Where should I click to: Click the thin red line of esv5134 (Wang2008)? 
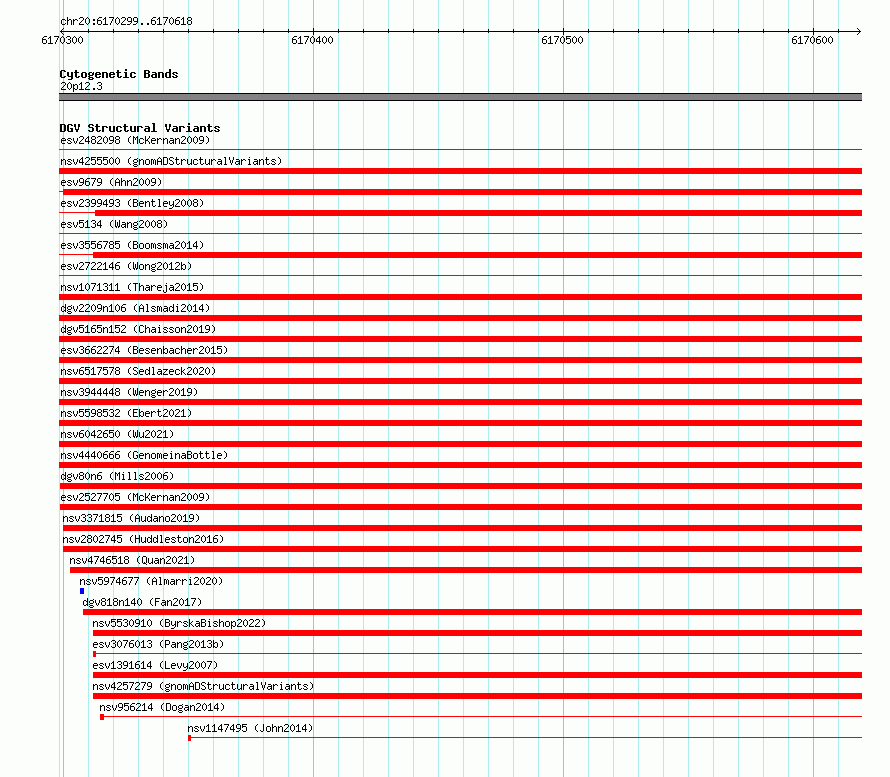coord(460,233)
